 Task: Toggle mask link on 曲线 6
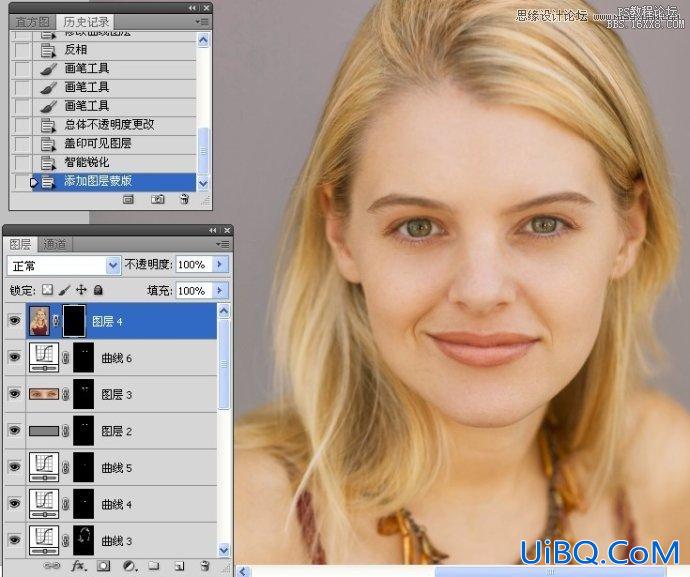(x=66, y=357)
